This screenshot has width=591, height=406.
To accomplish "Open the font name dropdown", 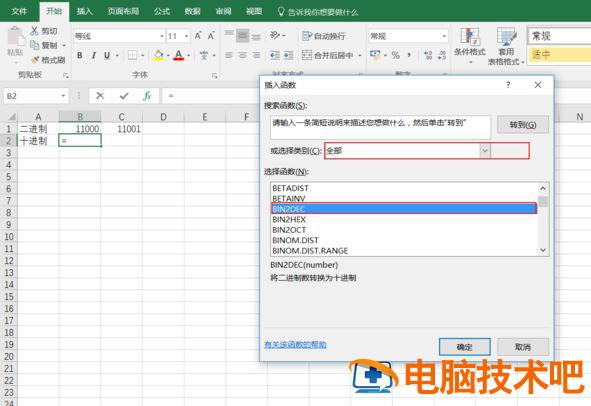I will pos(162,36).
